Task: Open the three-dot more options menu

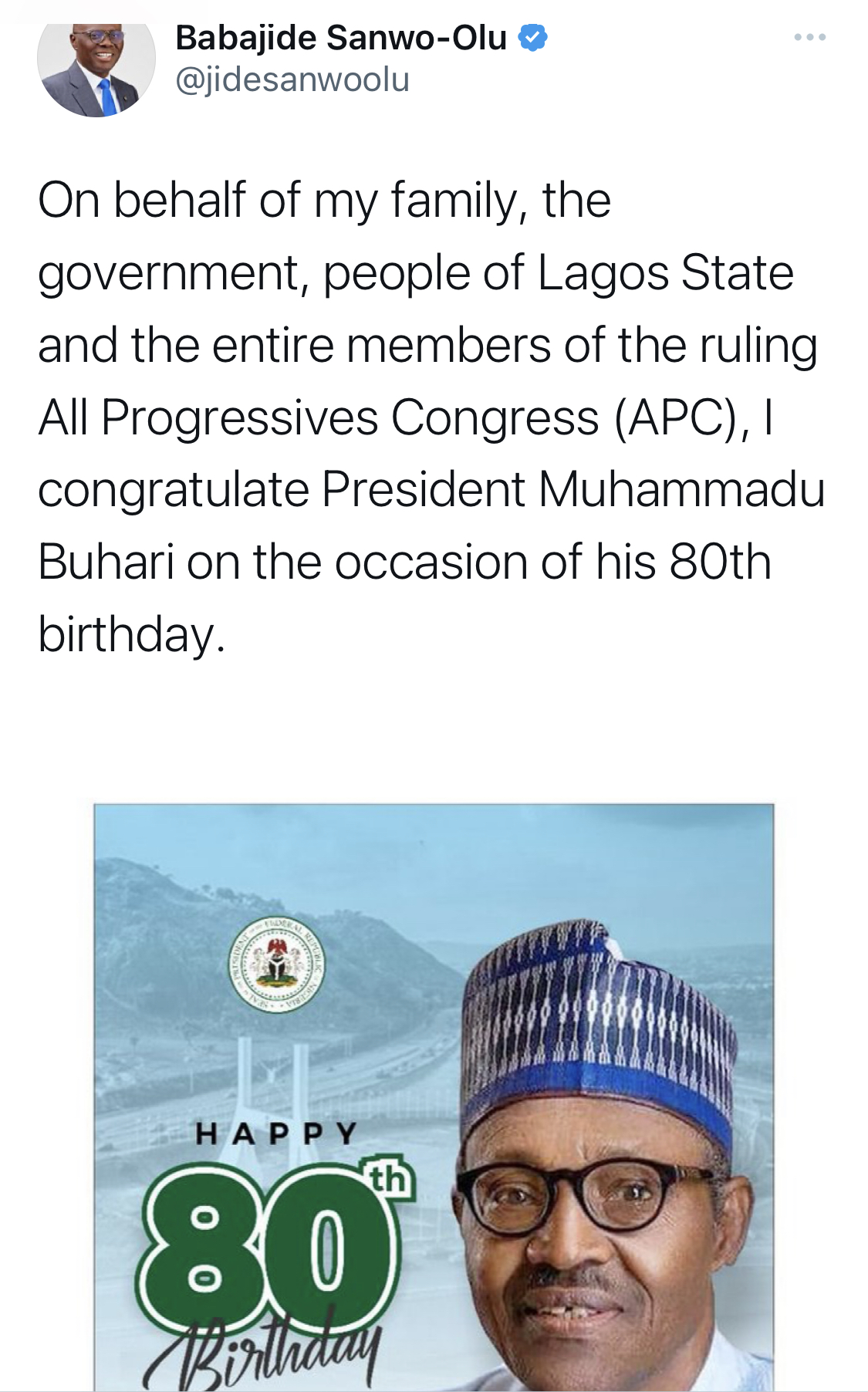Action: 810,37
